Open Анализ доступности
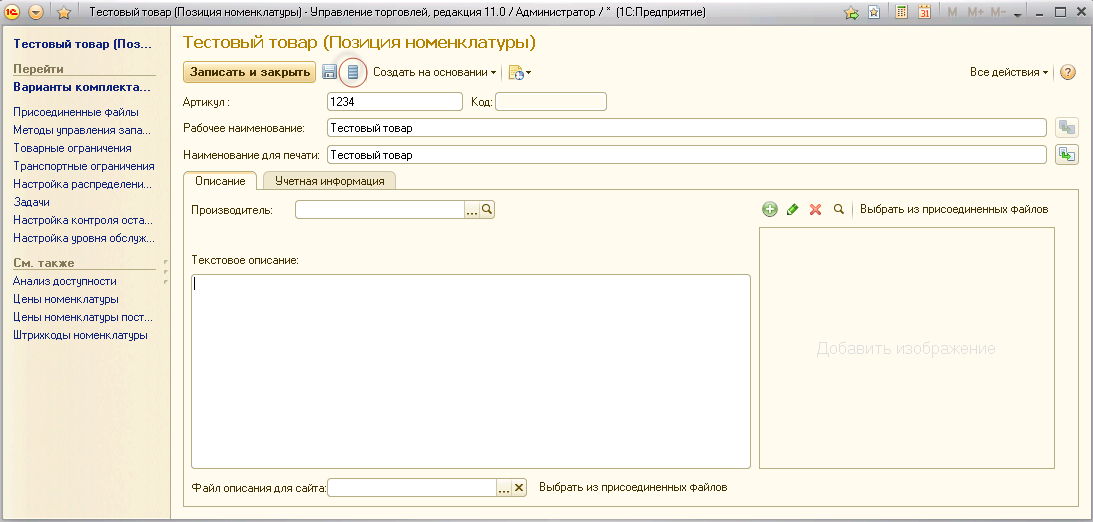1093x522 pixels. pos(65,282)
